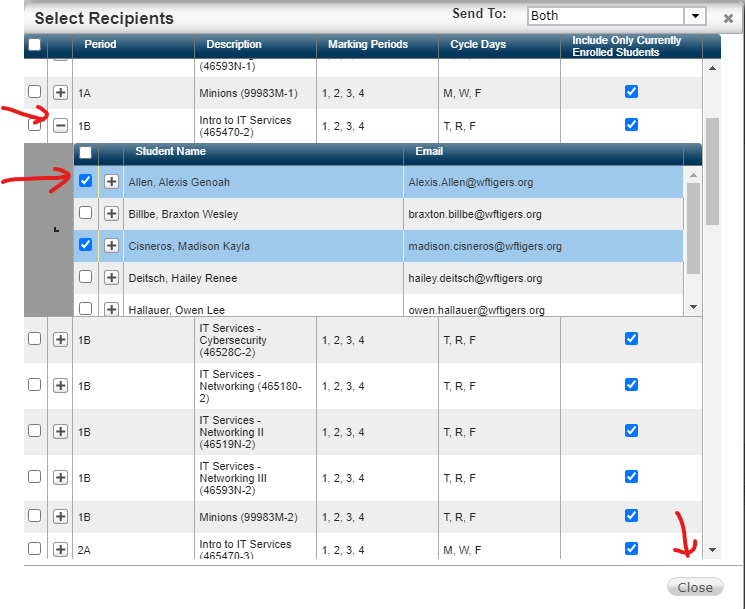Uncheck enrolled-only for Minions (99983M-1)
Screen dimensions: 745x609
[631, 91]
